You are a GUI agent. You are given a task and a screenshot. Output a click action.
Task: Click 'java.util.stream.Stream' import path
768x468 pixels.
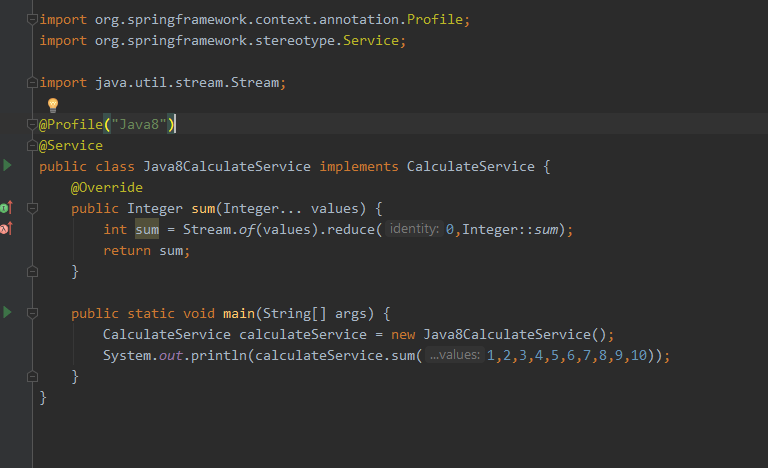187,82
